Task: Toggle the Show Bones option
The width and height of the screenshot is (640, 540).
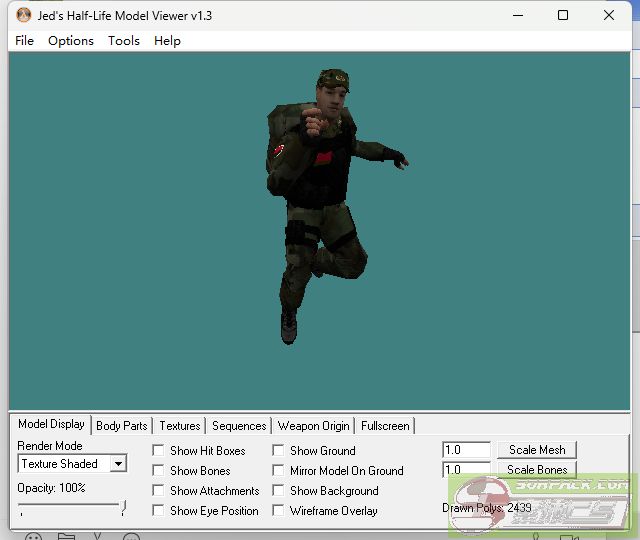Action: click(x=158, y=471)
